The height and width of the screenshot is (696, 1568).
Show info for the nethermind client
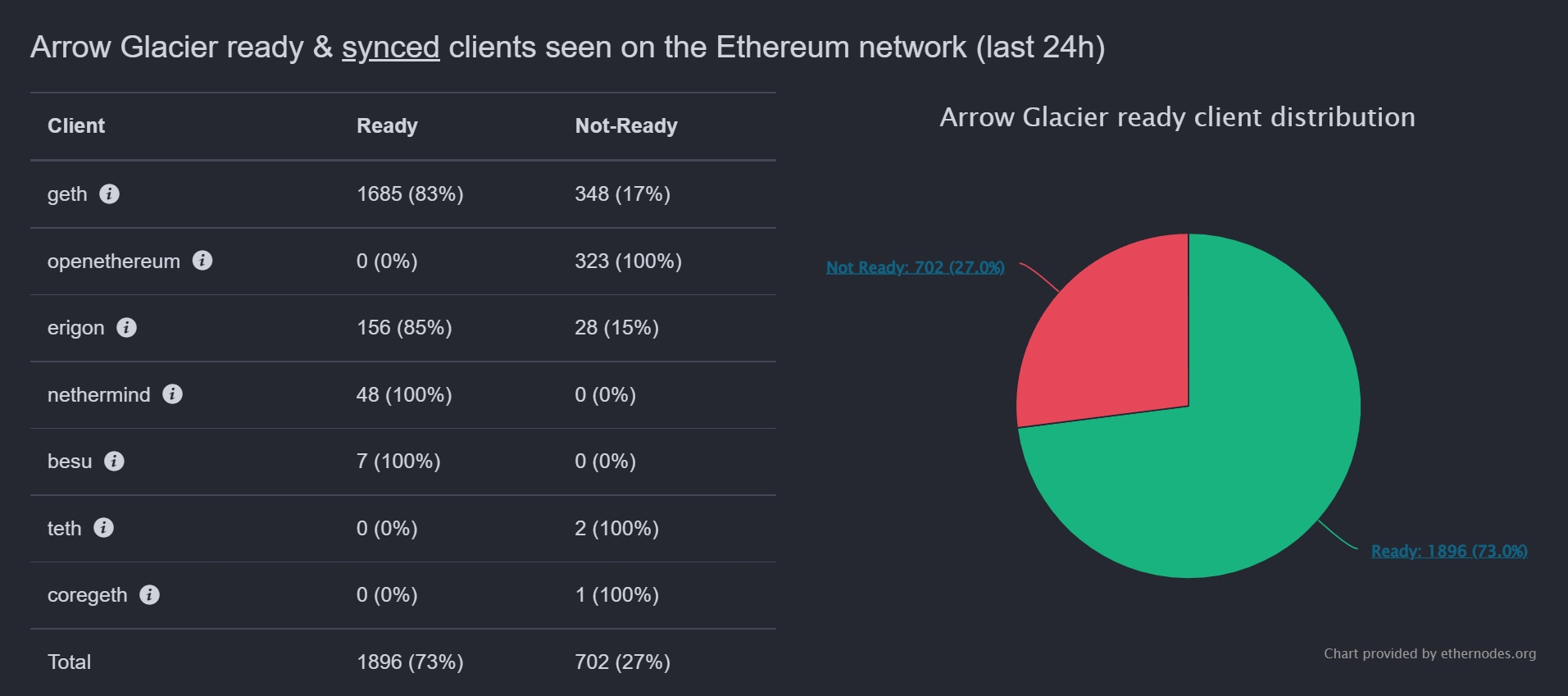coord(172,394)
